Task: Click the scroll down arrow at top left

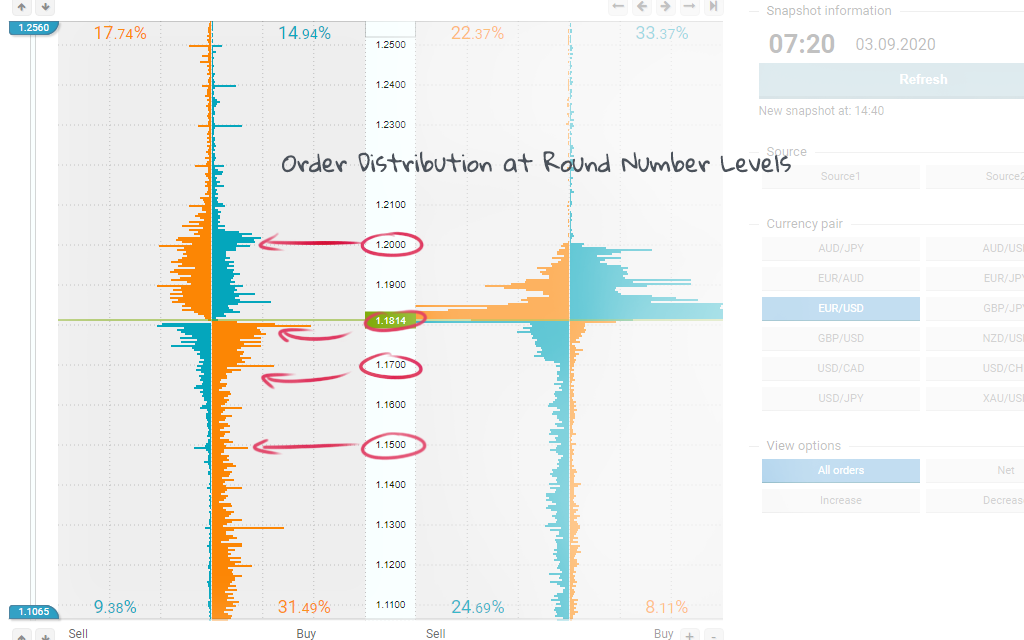Action: click(45, 7)
